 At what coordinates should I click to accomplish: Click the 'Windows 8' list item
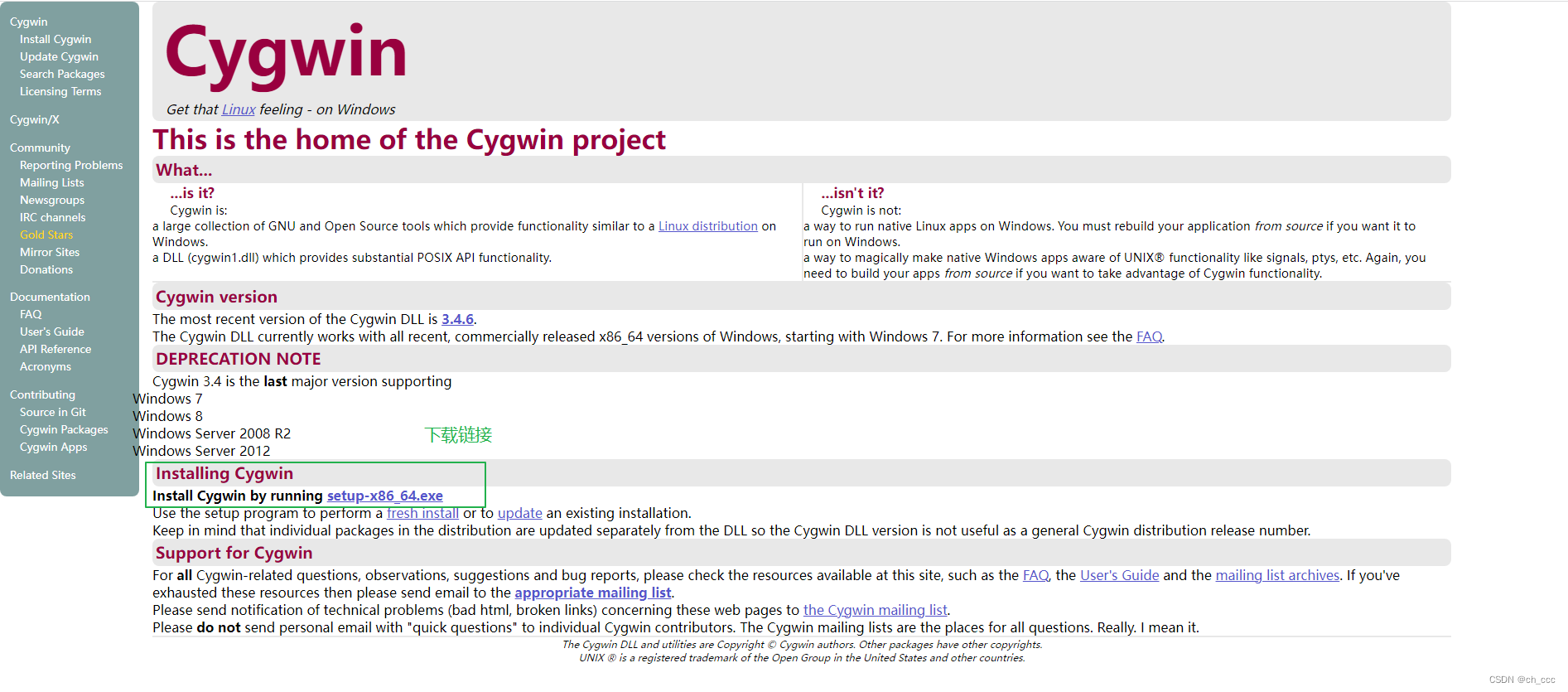click(168, 416)
